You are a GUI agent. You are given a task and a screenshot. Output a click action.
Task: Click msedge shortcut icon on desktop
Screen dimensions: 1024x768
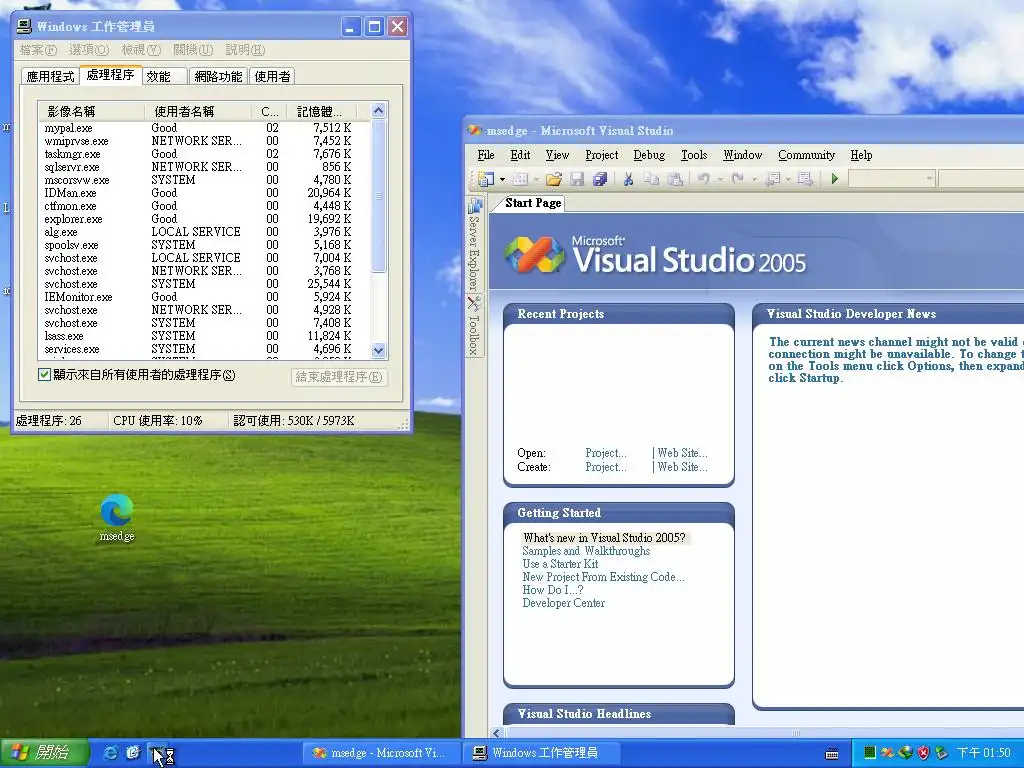117,518
